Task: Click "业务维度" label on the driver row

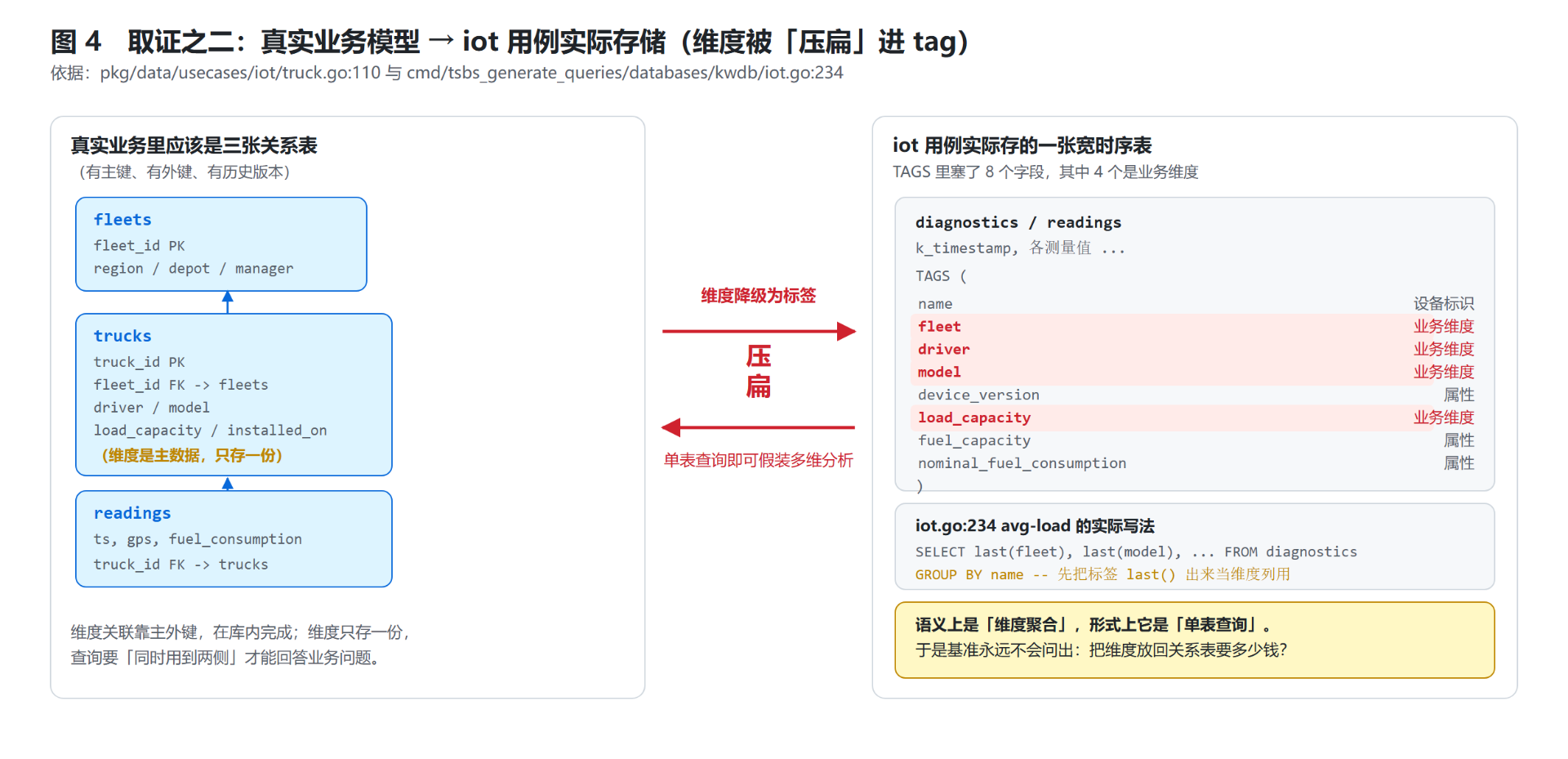Action: click(x=1444, y=350)
